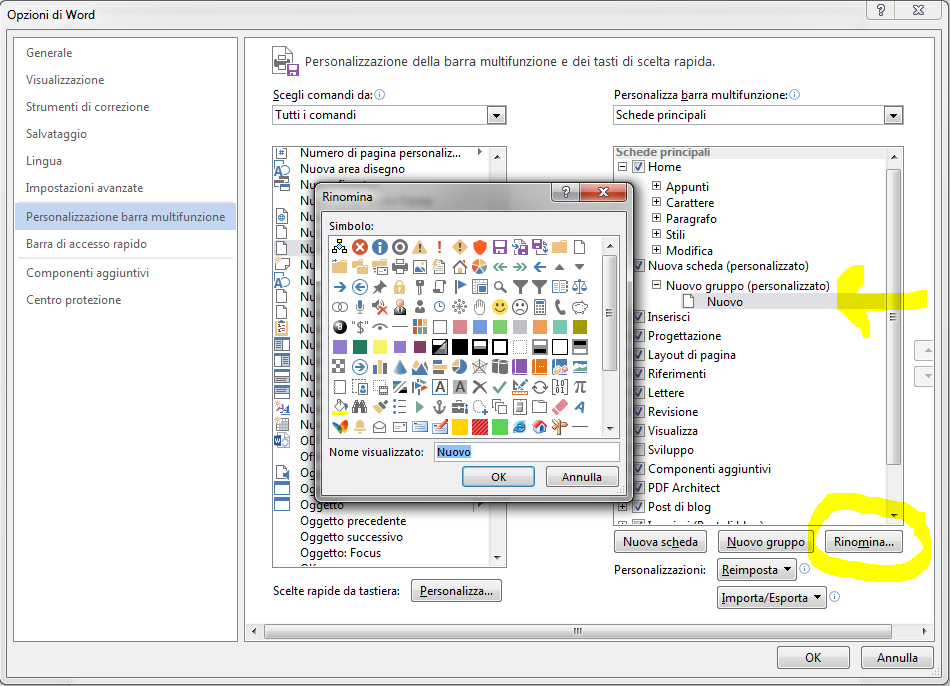Image resolution: width=950 pixels, height=686 pixels.
Task: Select the binoculars symbol
Action: [x=360, y=407]
